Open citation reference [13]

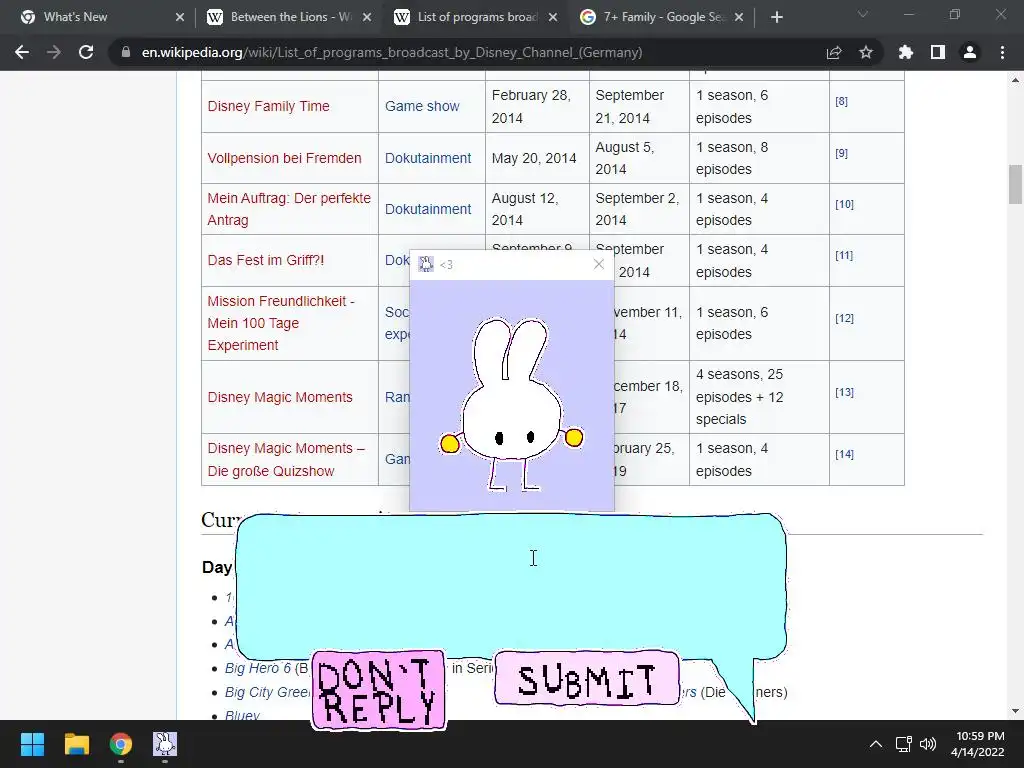(x=844, y=392)
